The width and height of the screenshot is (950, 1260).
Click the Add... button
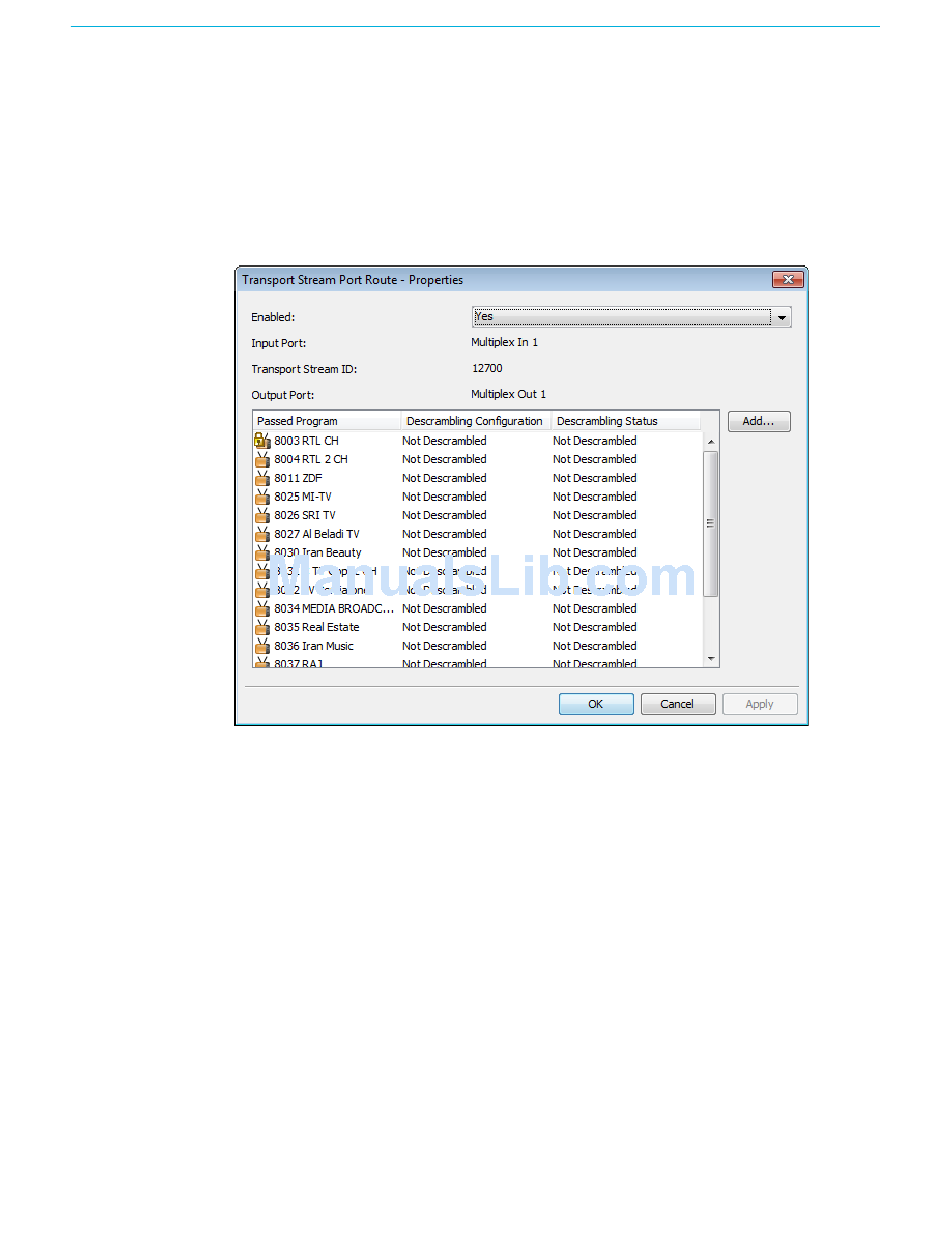(x=759, y=422)
